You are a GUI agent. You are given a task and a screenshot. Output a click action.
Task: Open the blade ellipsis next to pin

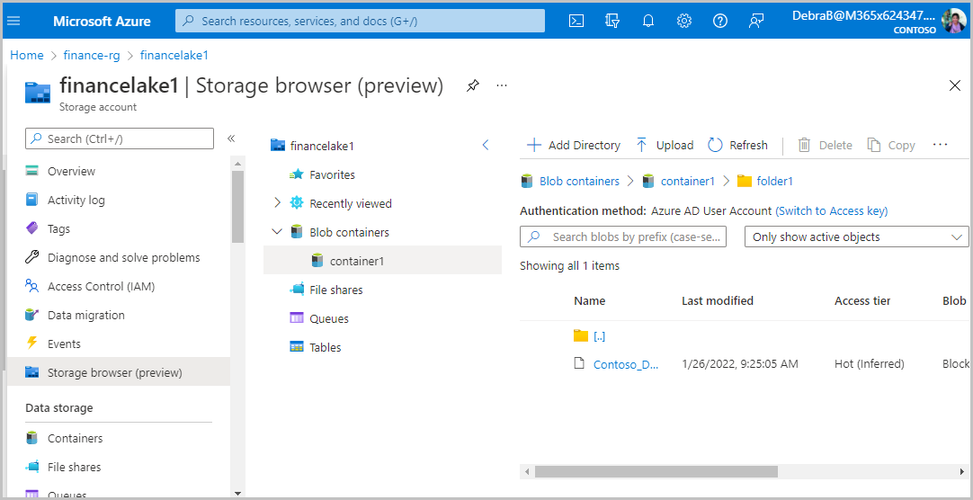(x=502, y=86)
